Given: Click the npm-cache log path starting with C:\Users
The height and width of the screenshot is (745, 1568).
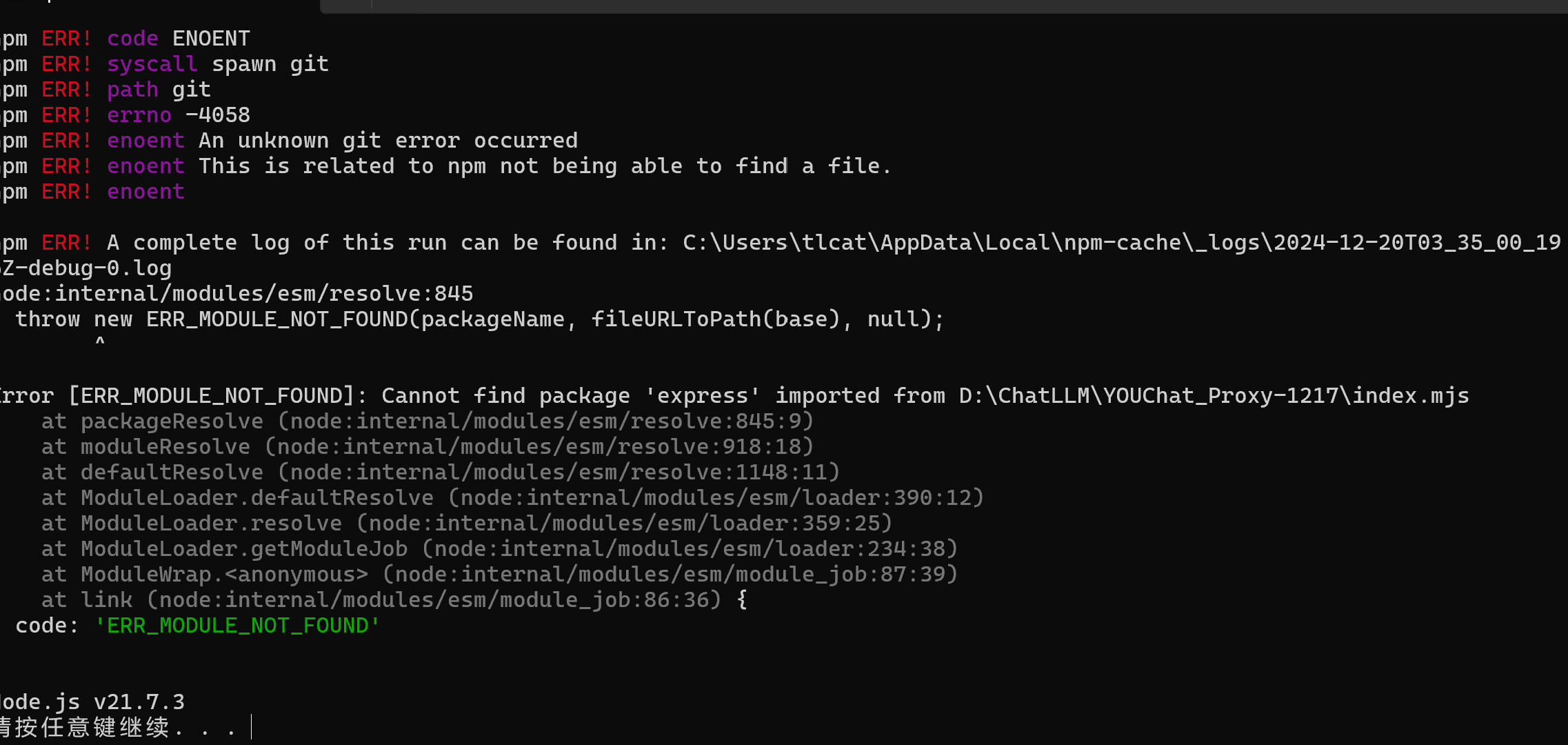Looking at the screenshot, I should click(1121, 243).
